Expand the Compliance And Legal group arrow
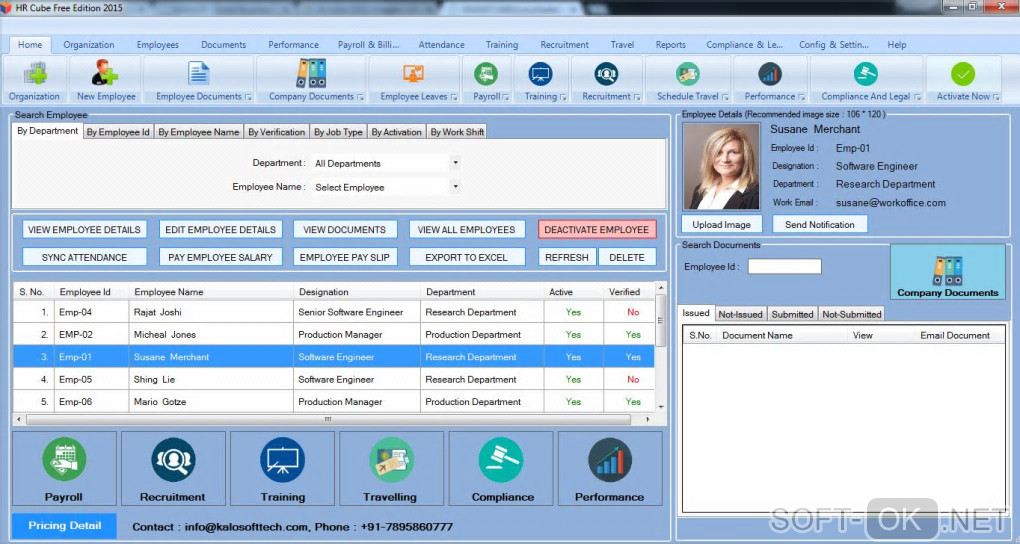1020x544 pixels. (x=917, y=98)
